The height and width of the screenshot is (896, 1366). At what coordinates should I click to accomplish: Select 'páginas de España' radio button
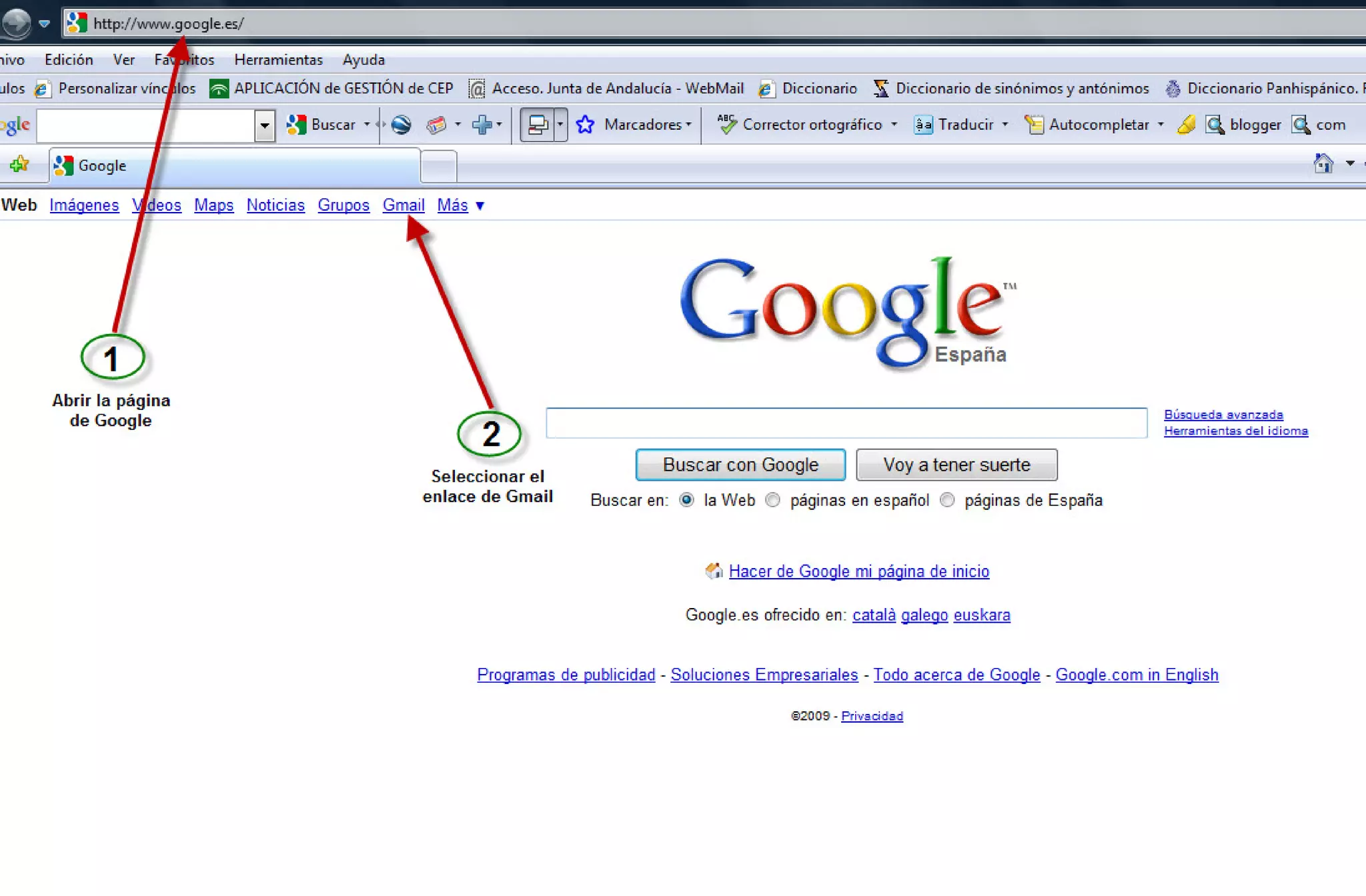(947, 500)
